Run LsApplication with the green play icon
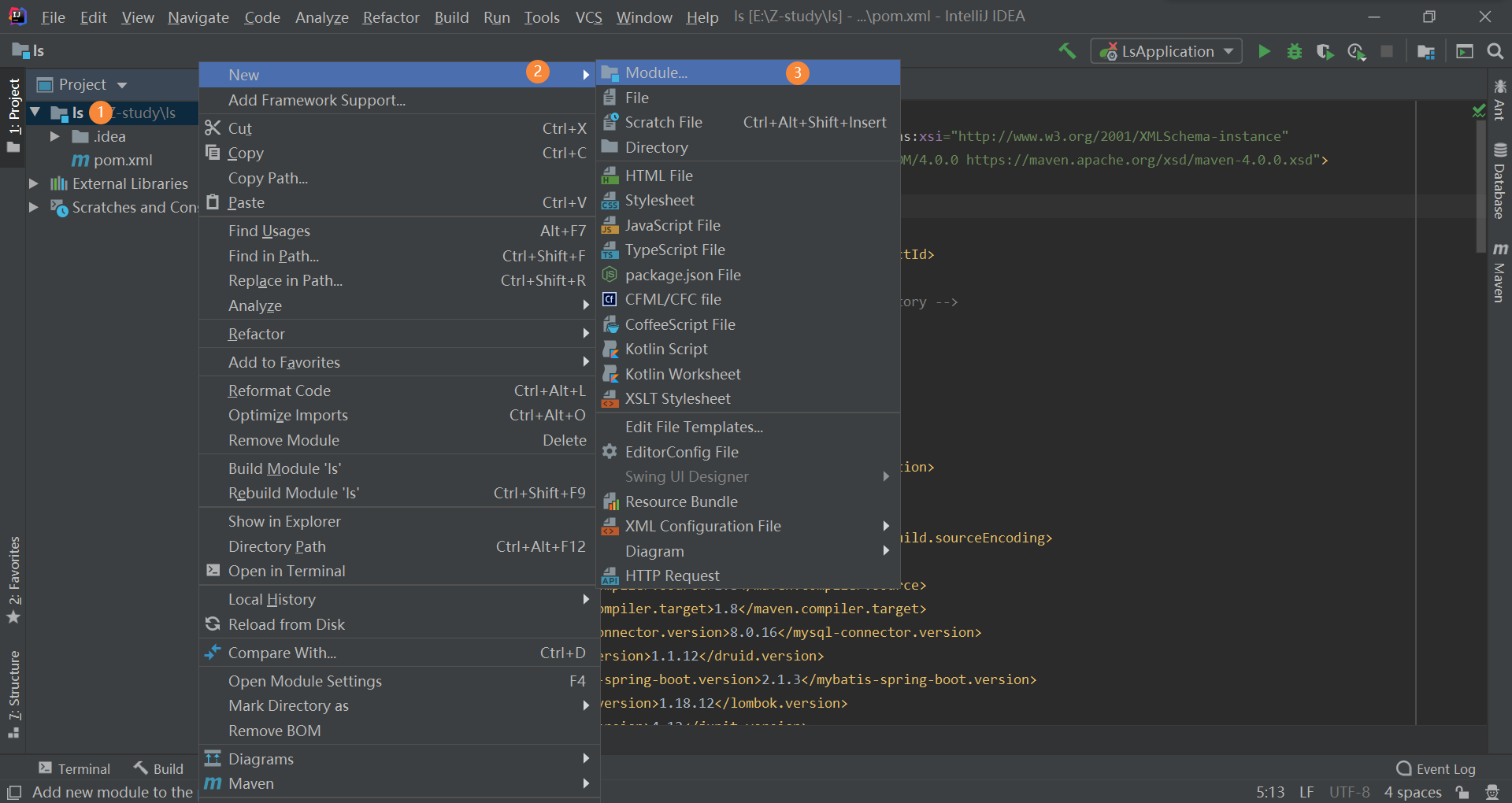 (x=1264, y=51)
